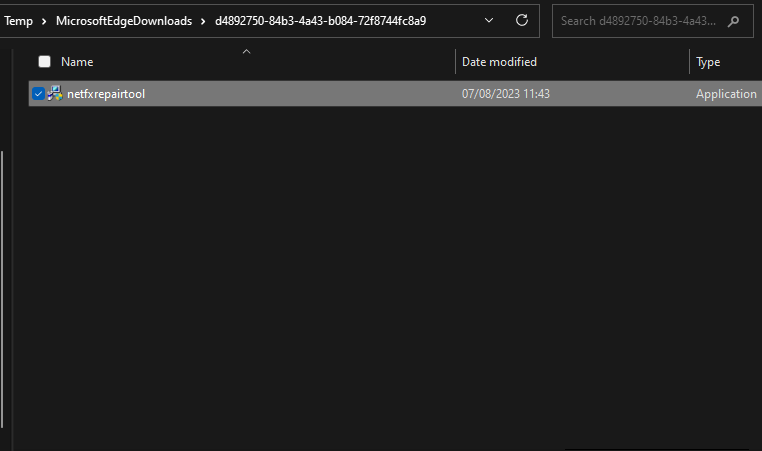This screenshot has height=451, width=762.
Task: Click the Application type cell
Action: point(726,94)
